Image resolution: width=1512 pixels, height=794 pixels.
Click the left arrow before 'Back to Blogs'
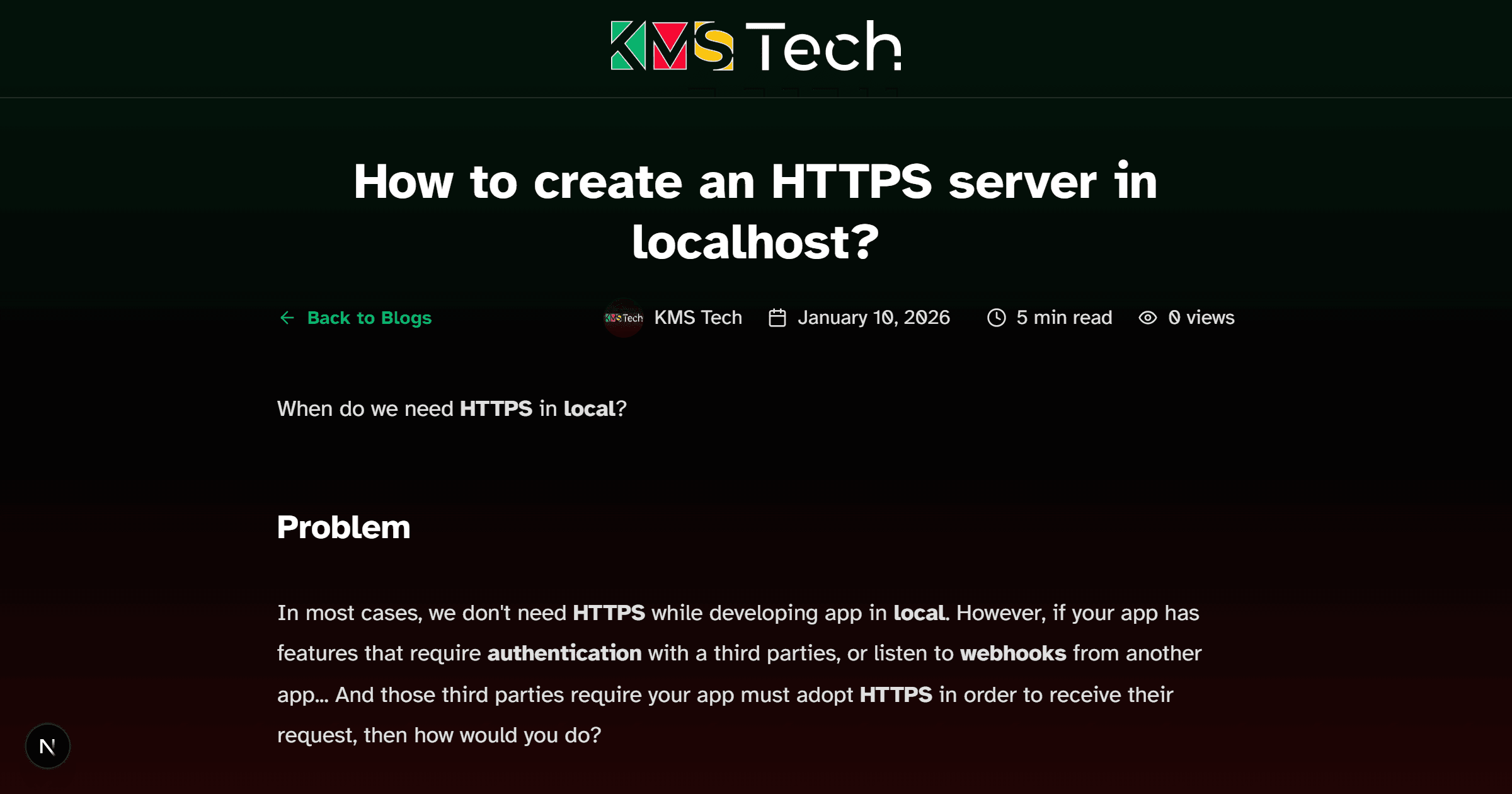point(287,318)
